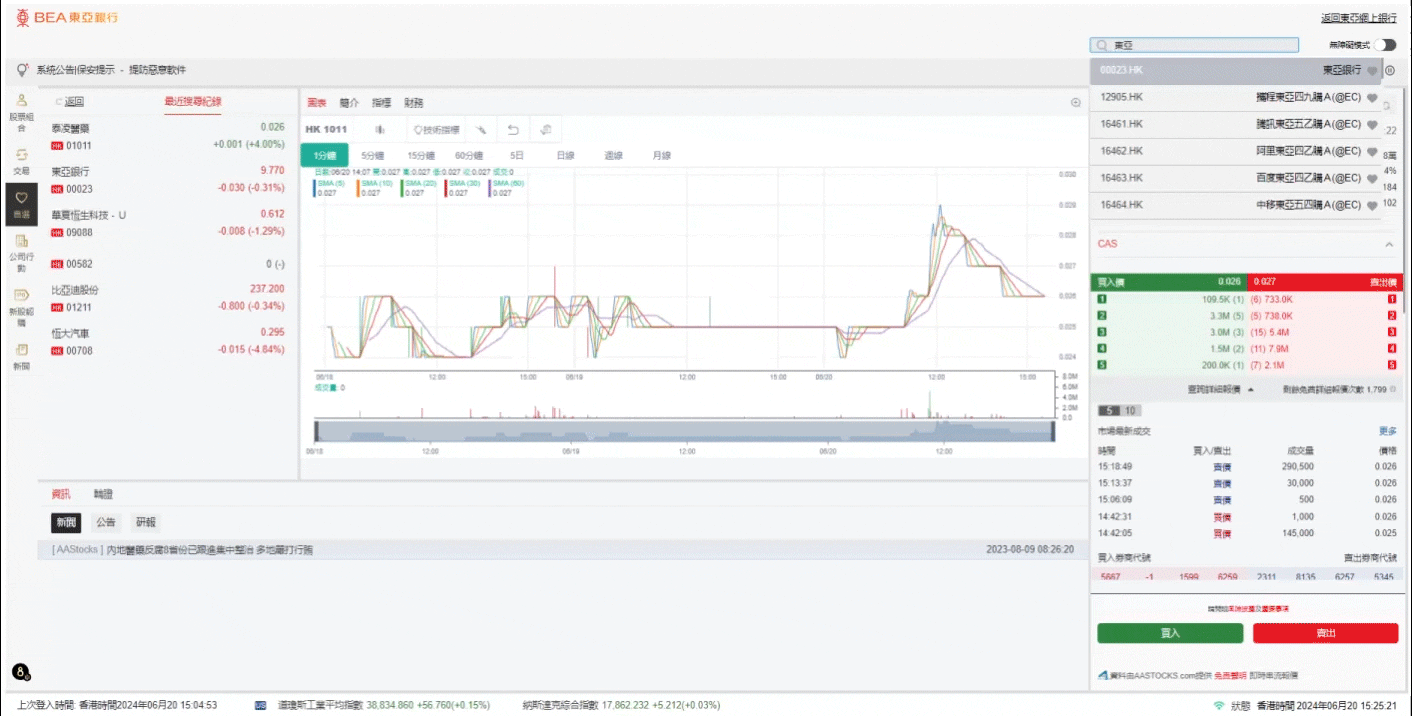
Task: Select the 60分鐘 chart interval
Action: click(x=469, y=155)
